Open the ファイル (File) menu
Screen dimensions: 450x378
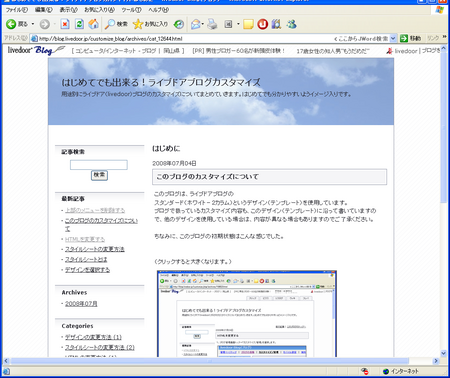16,10
